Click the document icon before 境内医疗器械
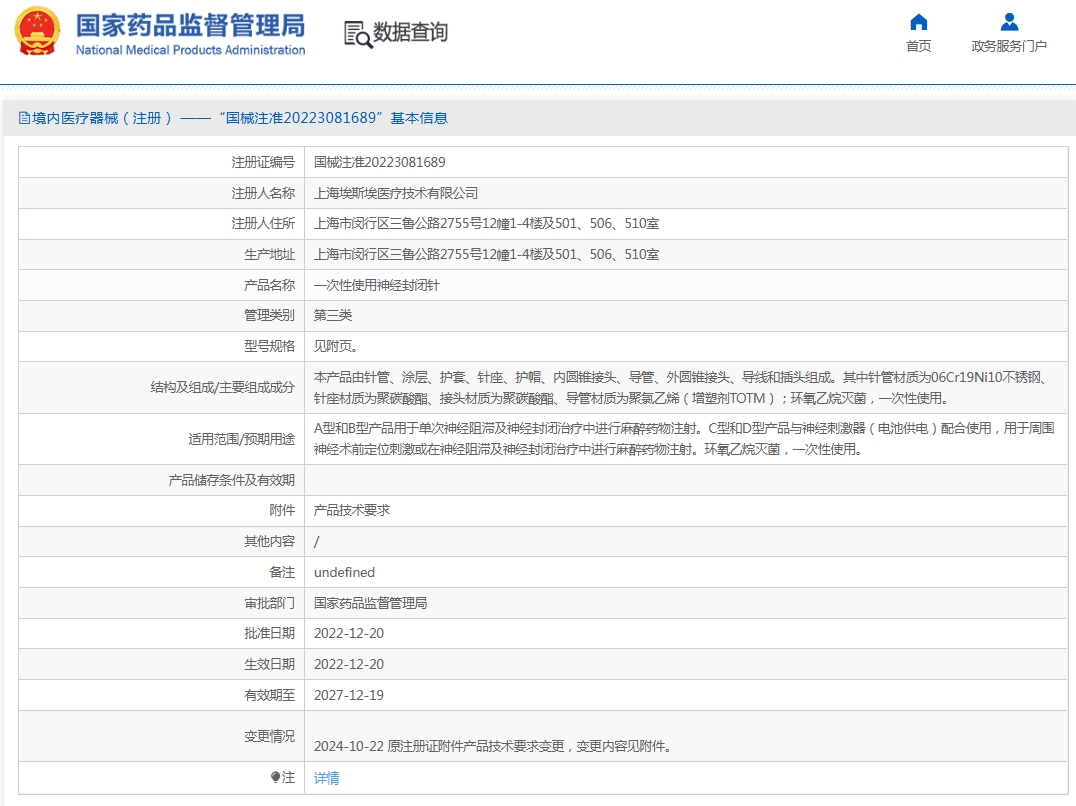 pos(24,118)
